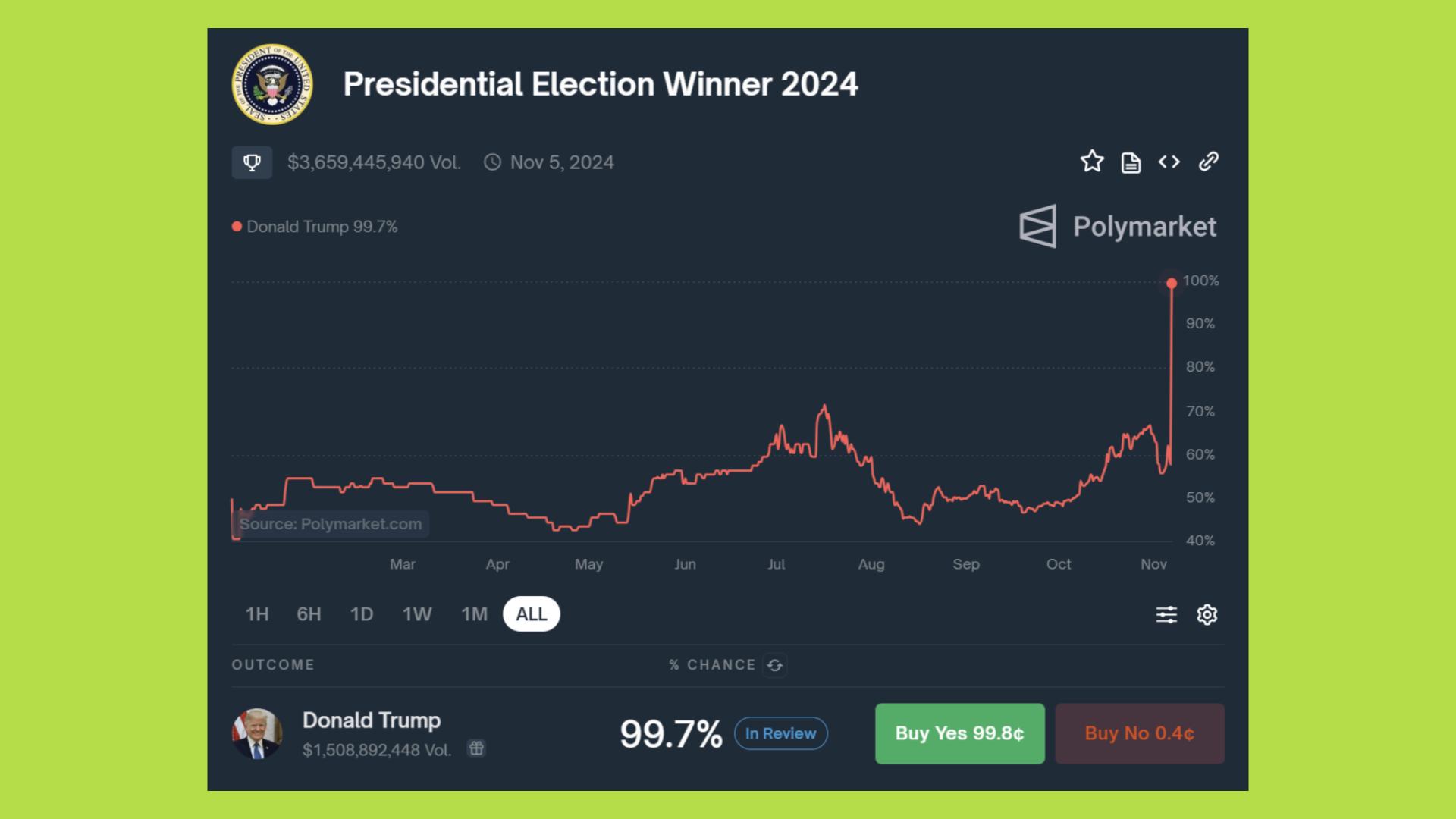Click Donald Trump's portrait thumbnail
The image size is (1456, 819).
click(257, 733)
